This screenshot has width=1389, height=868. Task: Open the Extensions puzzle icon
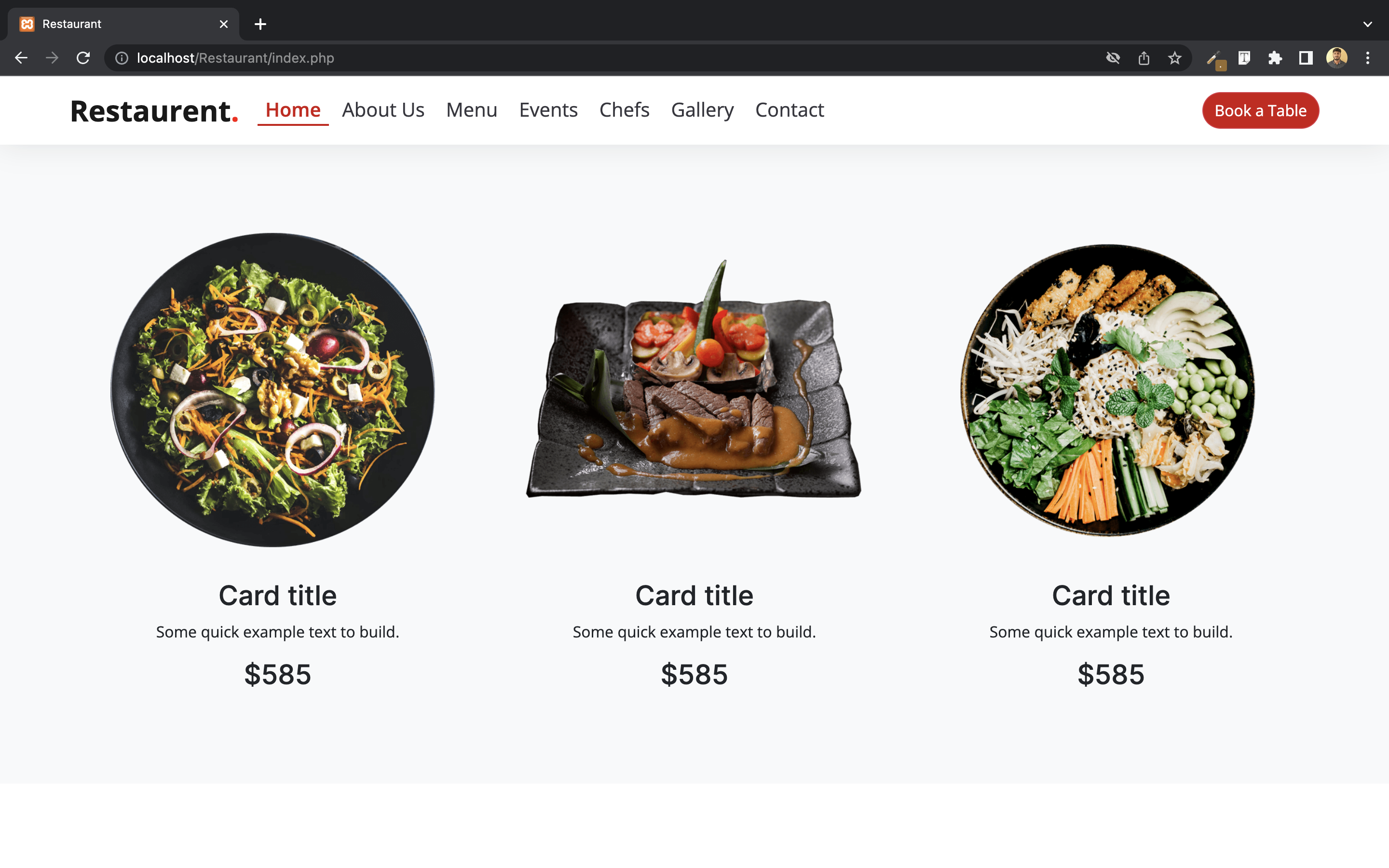click(x=1275, y=58)
